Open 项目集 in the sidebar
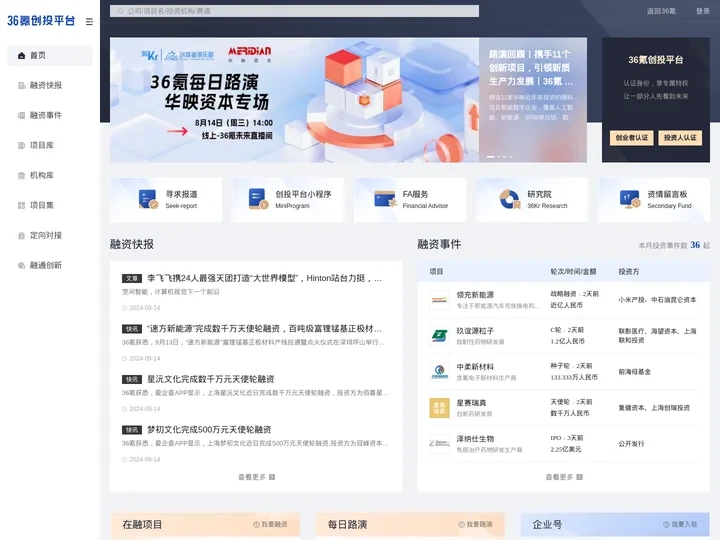720x540 pixels. click(x=42, y=205)
